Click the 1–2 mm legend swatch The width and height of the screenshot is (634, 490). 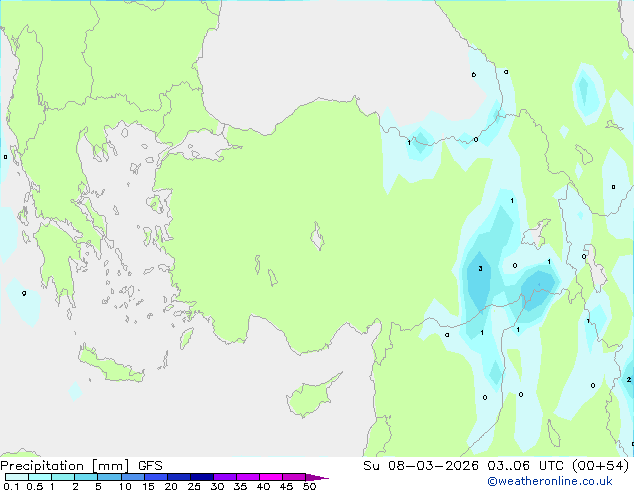[x=63, y=477]
